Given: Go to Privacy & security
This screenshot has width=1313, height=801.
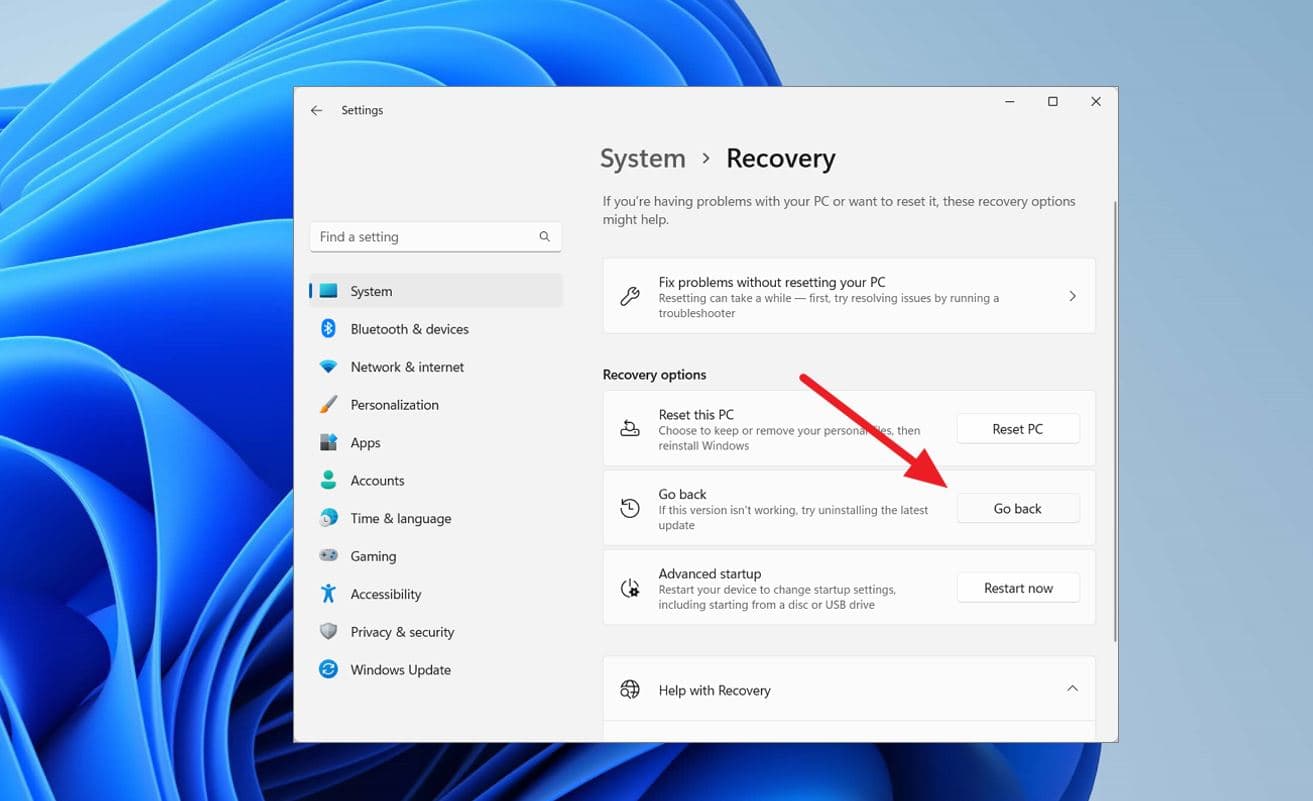Looking at the screenshot, I should click(x=436, y=632).
